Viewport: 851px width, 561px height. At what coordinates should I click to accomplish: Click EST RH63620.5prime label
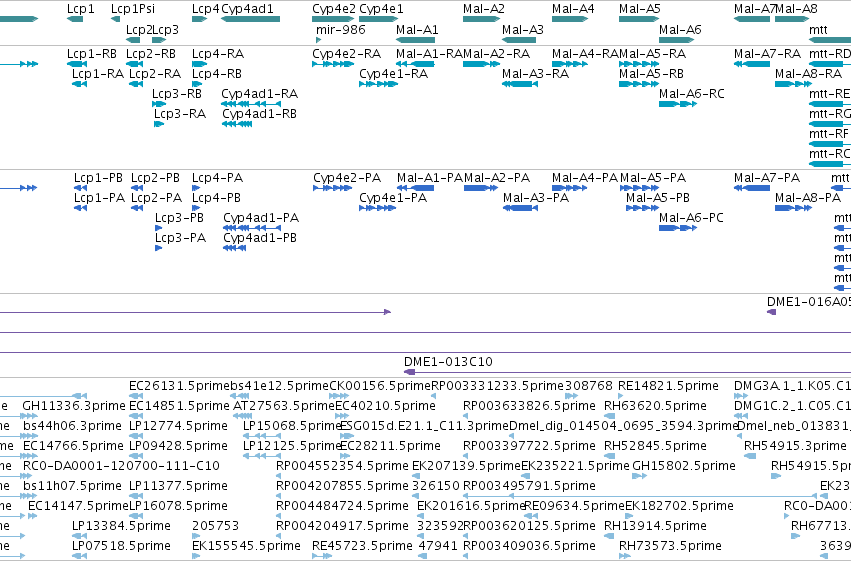(x=655, y=406)
